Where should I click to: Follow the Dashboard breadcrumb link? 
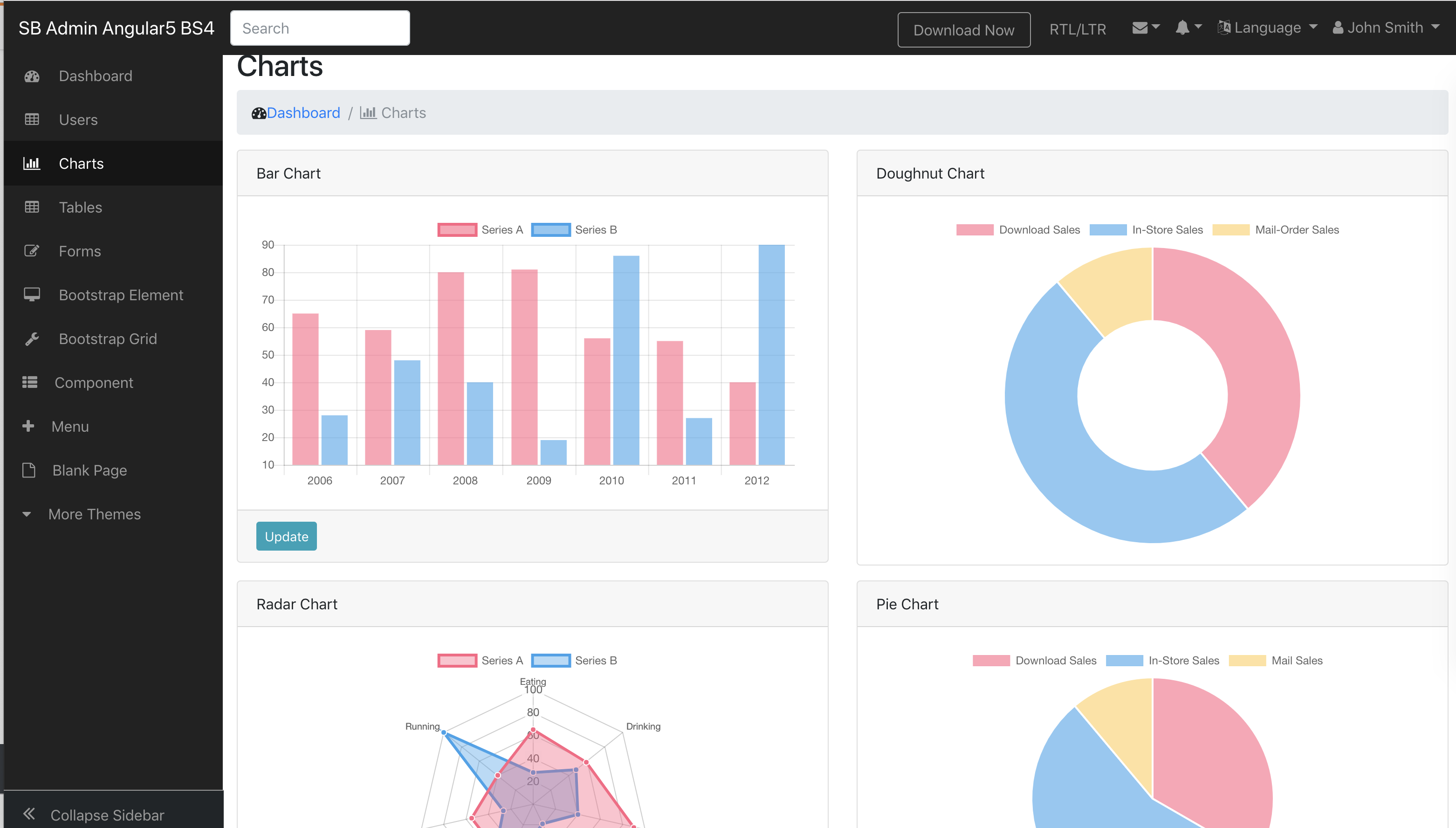303,113
